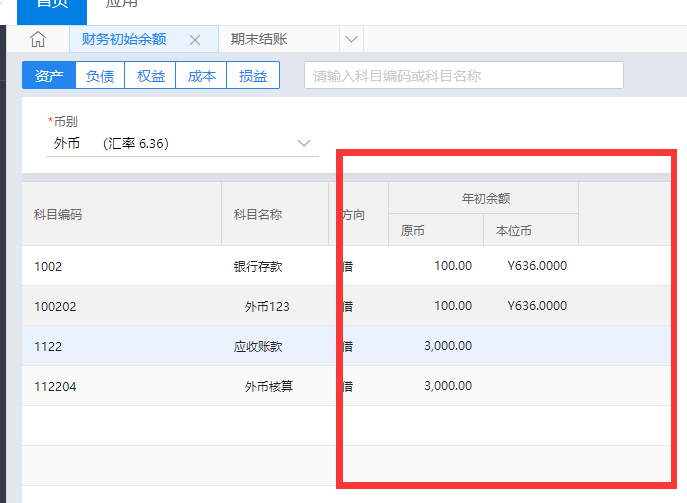Image resolution: width=687 pixels, height=503 pixels.
Task: Select the 损益 category button
Action: point(253,76)
